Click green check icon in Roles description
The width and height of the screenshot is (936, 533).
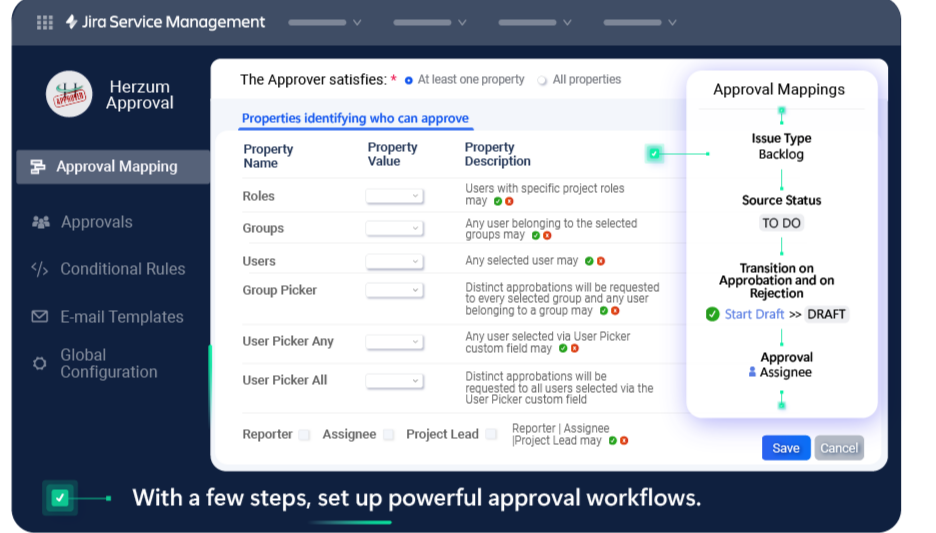(x=498, y=201)
